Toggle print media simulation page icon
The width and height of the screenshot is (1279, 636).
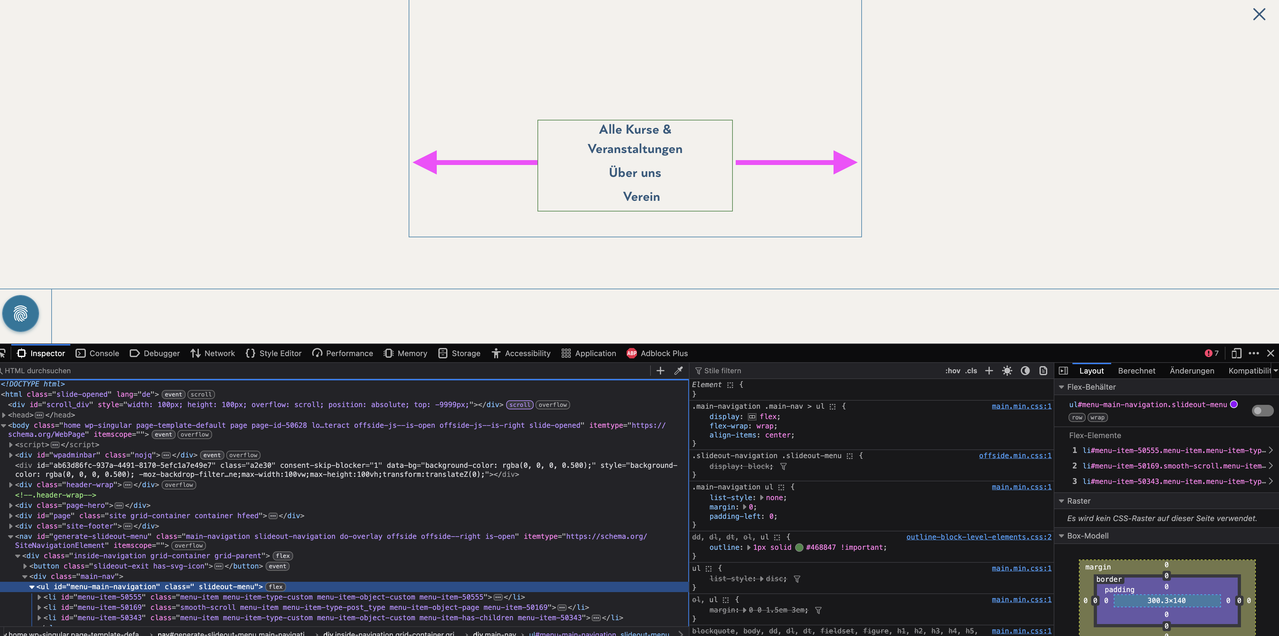click(1043, 370)
